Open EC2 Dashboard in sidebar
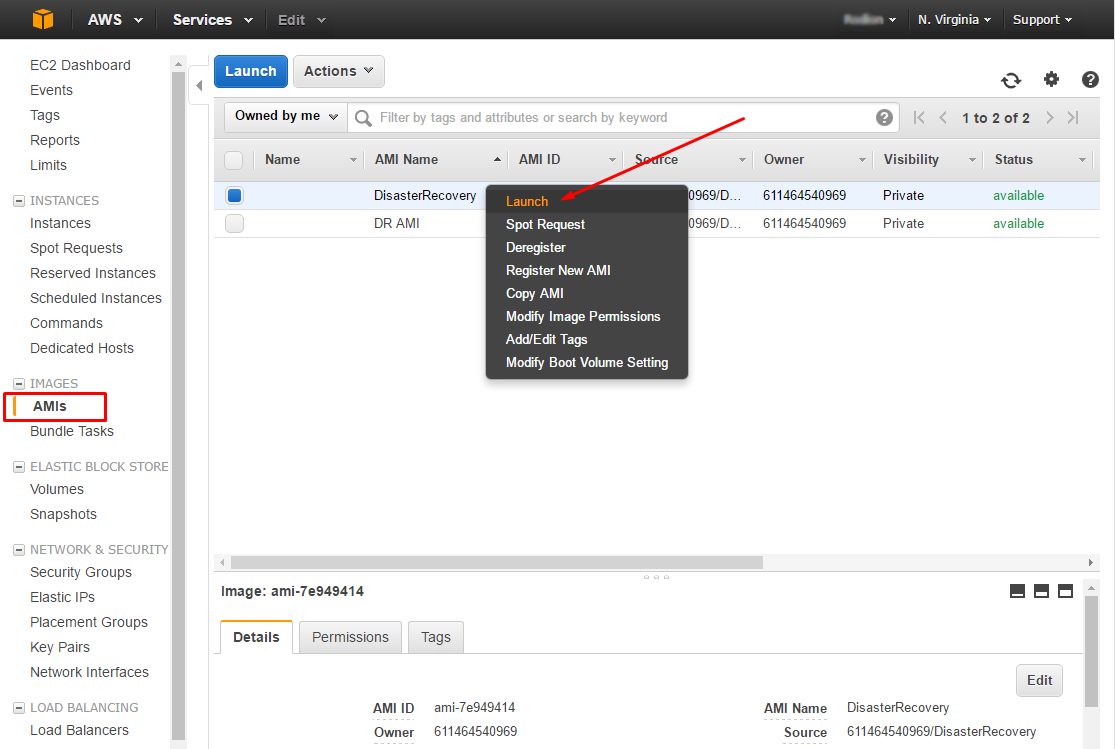This screenshot has width=1115, height=749. tap(80, 65)
